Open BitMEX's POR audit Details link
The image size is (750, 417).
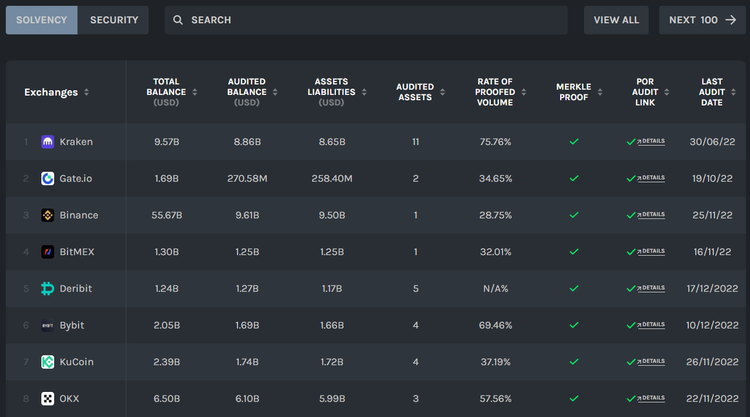click(x=651, y=252)
